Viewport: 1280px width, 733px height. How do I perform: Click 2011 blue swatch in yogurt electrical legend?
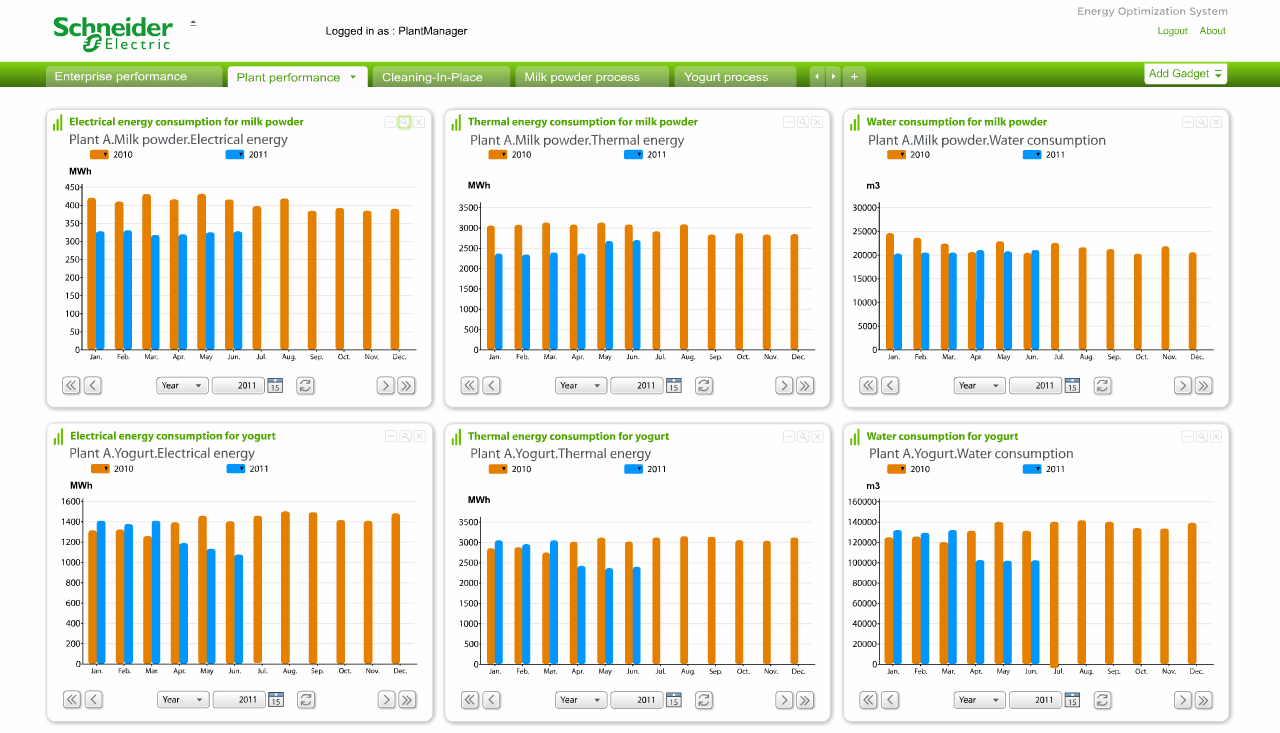[x=235, y=469]
